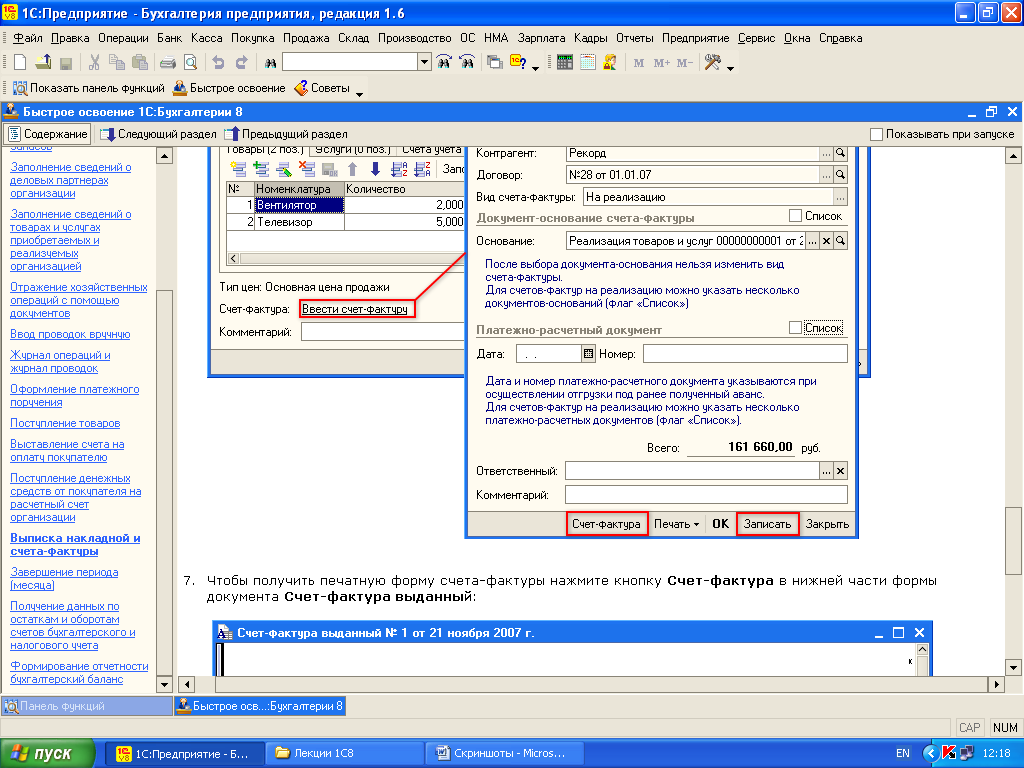1024x768 pixels.
Task: Open the Calculator icon in the toolbar
Action: tap(564, 63)
